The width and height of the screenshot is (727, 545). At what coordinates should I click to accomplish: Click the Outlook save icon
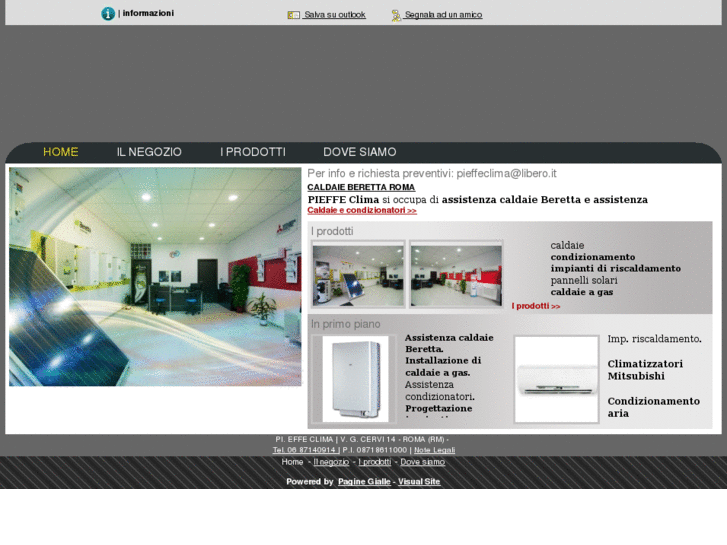coord(293,15)
